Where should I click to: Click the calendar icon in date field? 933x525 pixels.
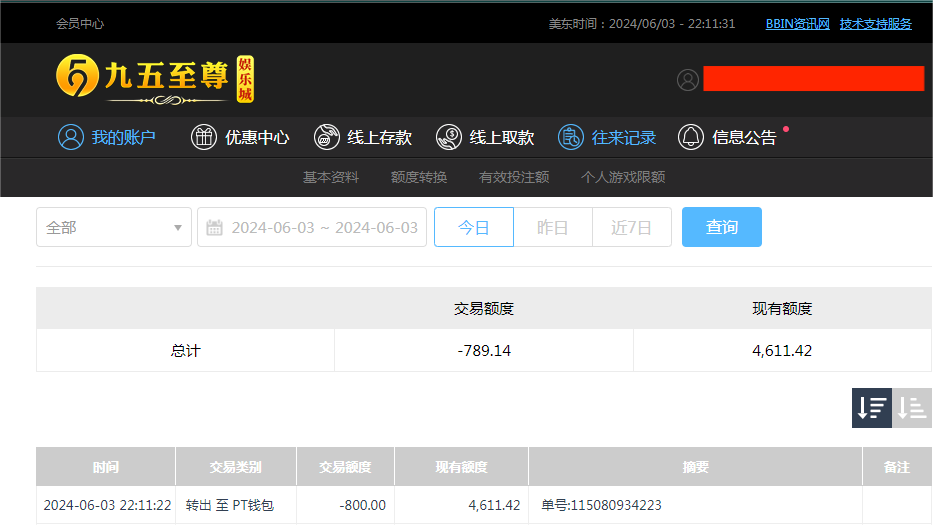[x=214, y=227]
